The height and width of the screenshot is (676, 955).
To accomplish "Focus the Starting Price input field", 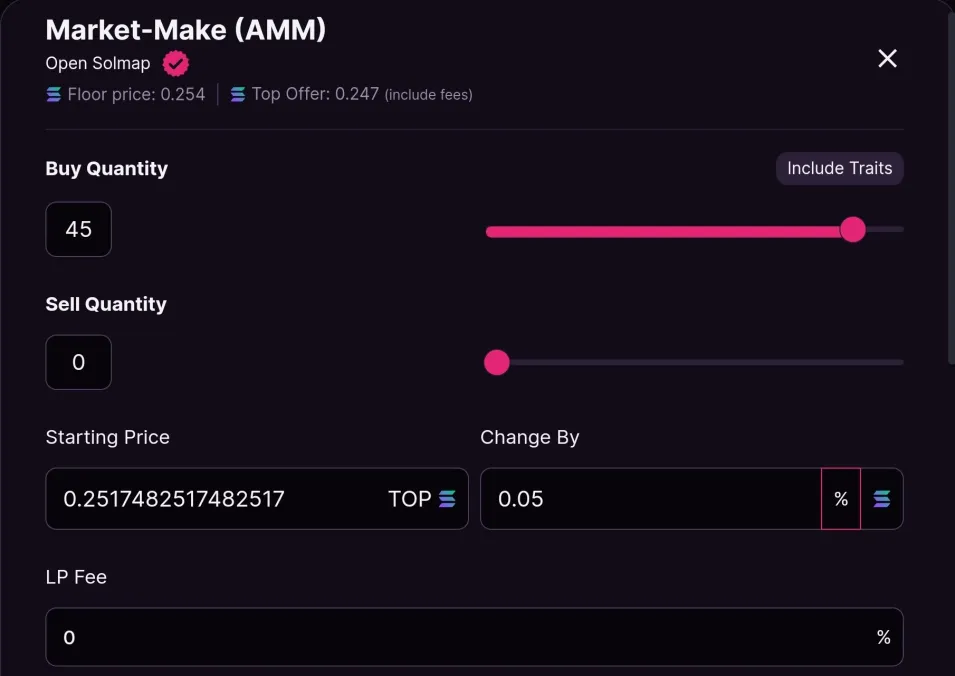I will (220, 499).
